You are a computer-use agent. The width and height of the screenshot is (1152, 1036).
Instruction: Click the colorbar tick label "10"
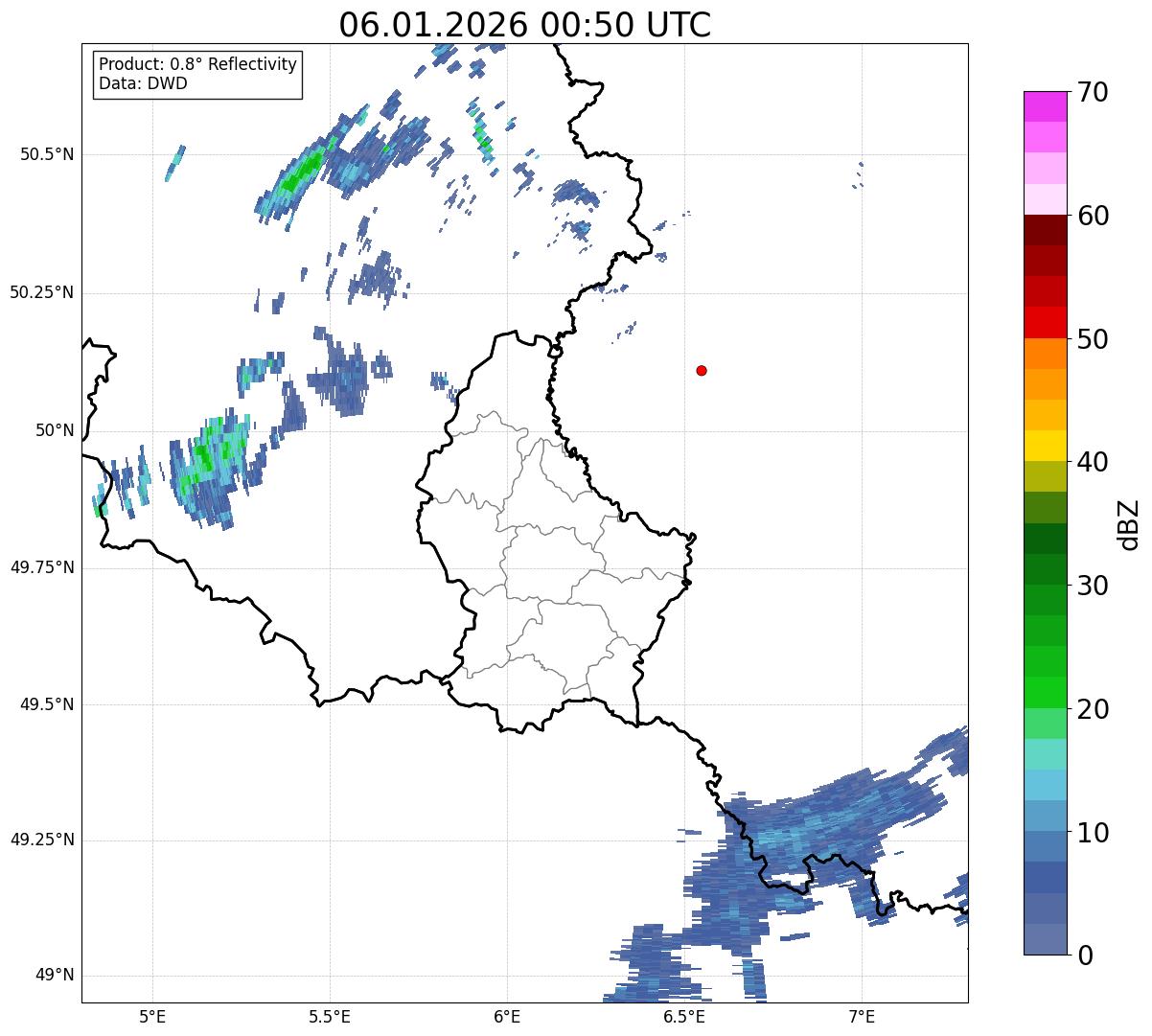(x=1093, y=832)
